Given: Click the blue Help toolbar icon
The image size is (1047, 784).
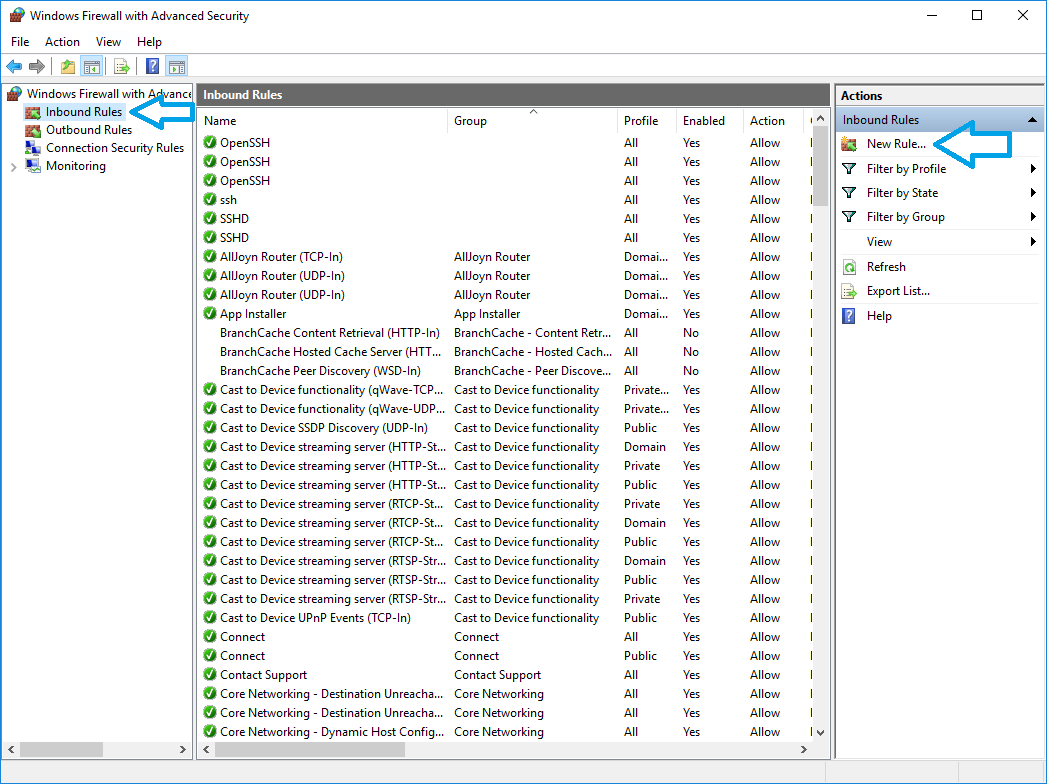Looking at the screenshot, I should [152, 67].
